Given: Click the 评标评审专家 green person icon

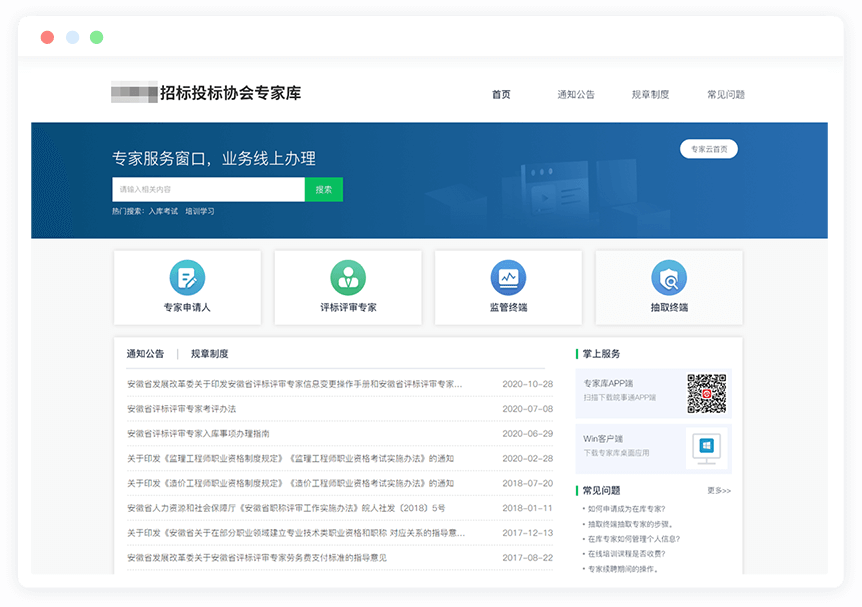Looking at the screenshot, I should tap(348, 277).
